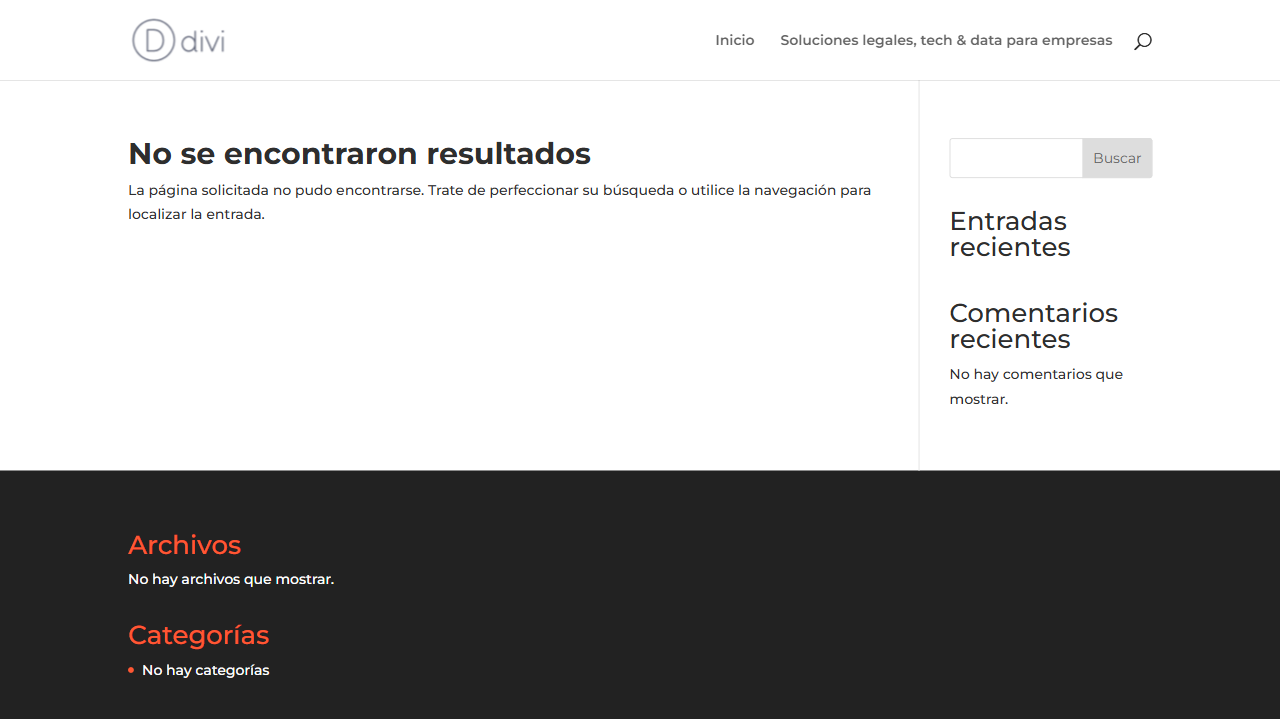
Task: Click the 'La página solicitada no pudo encontrarse' paragraph
Action: (500, 202)
